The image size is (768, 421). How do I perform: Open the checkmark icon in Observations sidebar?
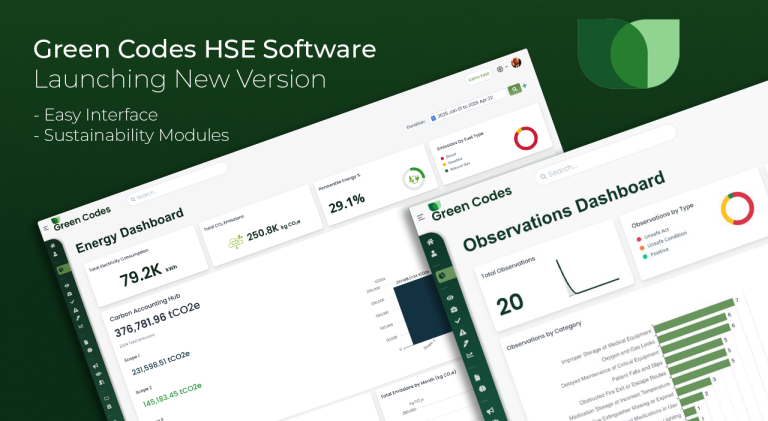pos(457,321)
